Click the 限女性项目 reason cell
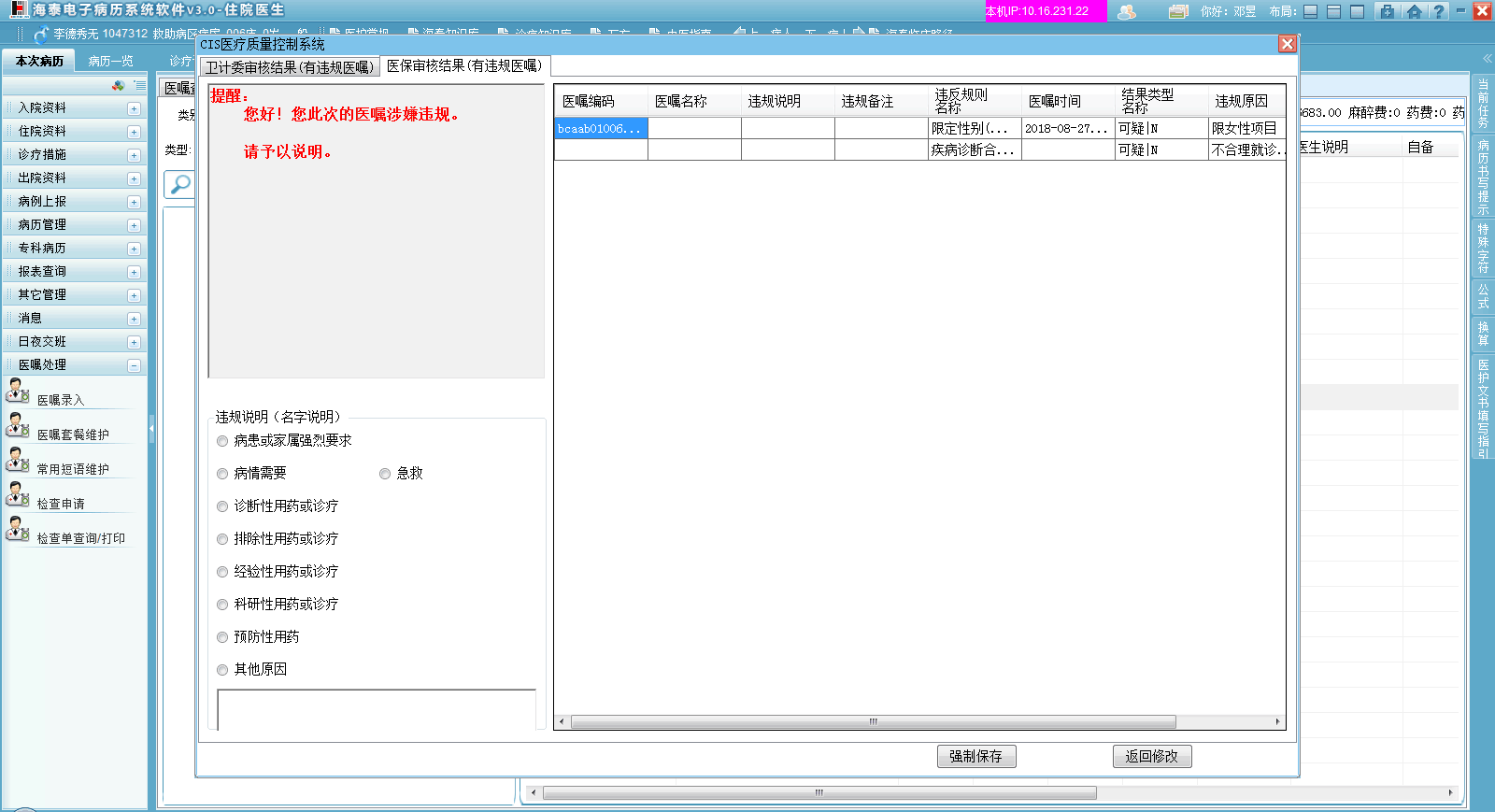1495x812 pixels. point(1247,128)
